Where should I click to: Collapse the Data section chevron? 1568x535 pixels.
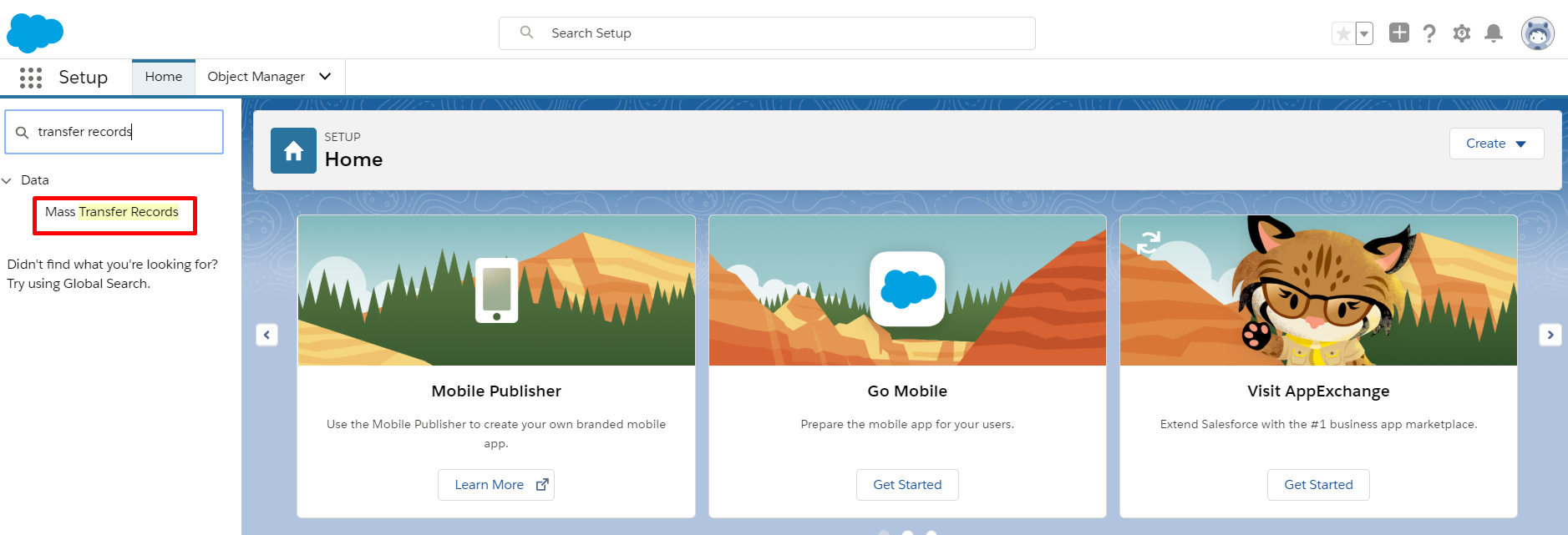click(x=7, y=180)
